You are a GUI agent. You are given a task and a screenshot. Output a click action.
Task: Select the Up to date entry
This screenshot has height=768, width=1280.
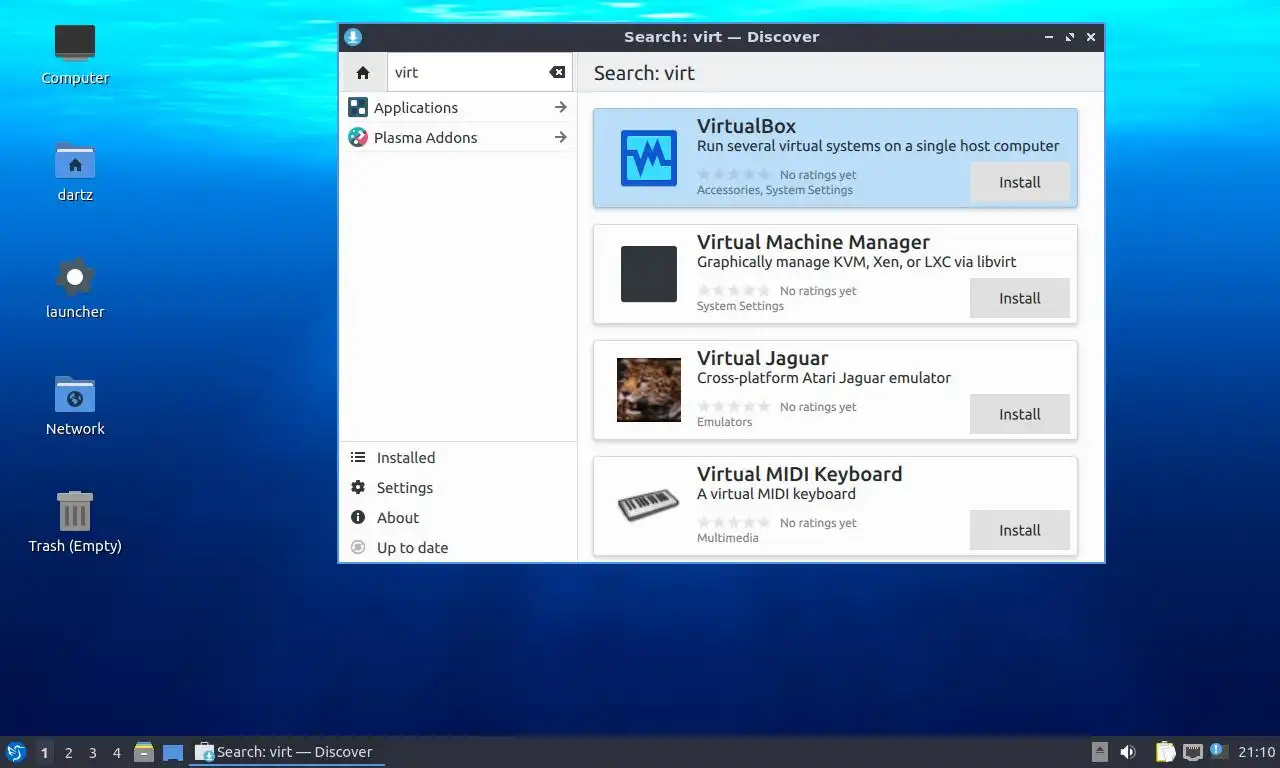pyautogui.click(x=458, y=547)
